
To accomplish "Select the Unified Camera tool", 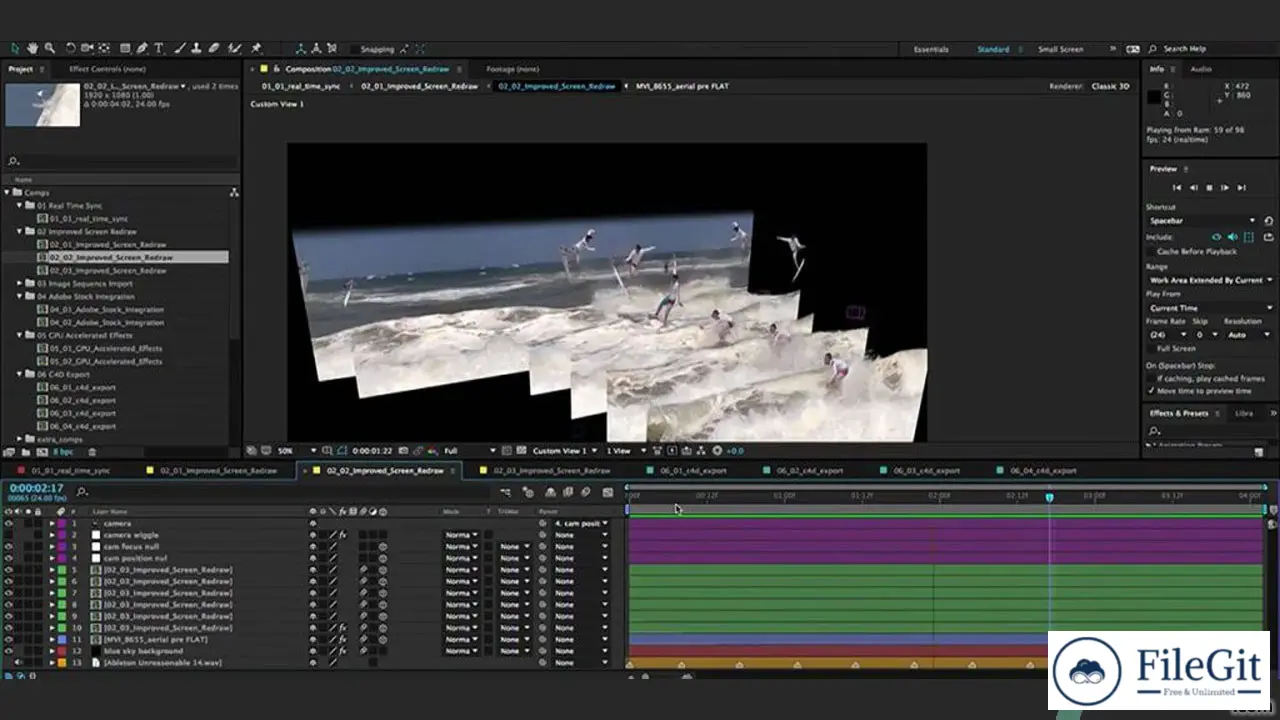I will (x=87, y=48).
